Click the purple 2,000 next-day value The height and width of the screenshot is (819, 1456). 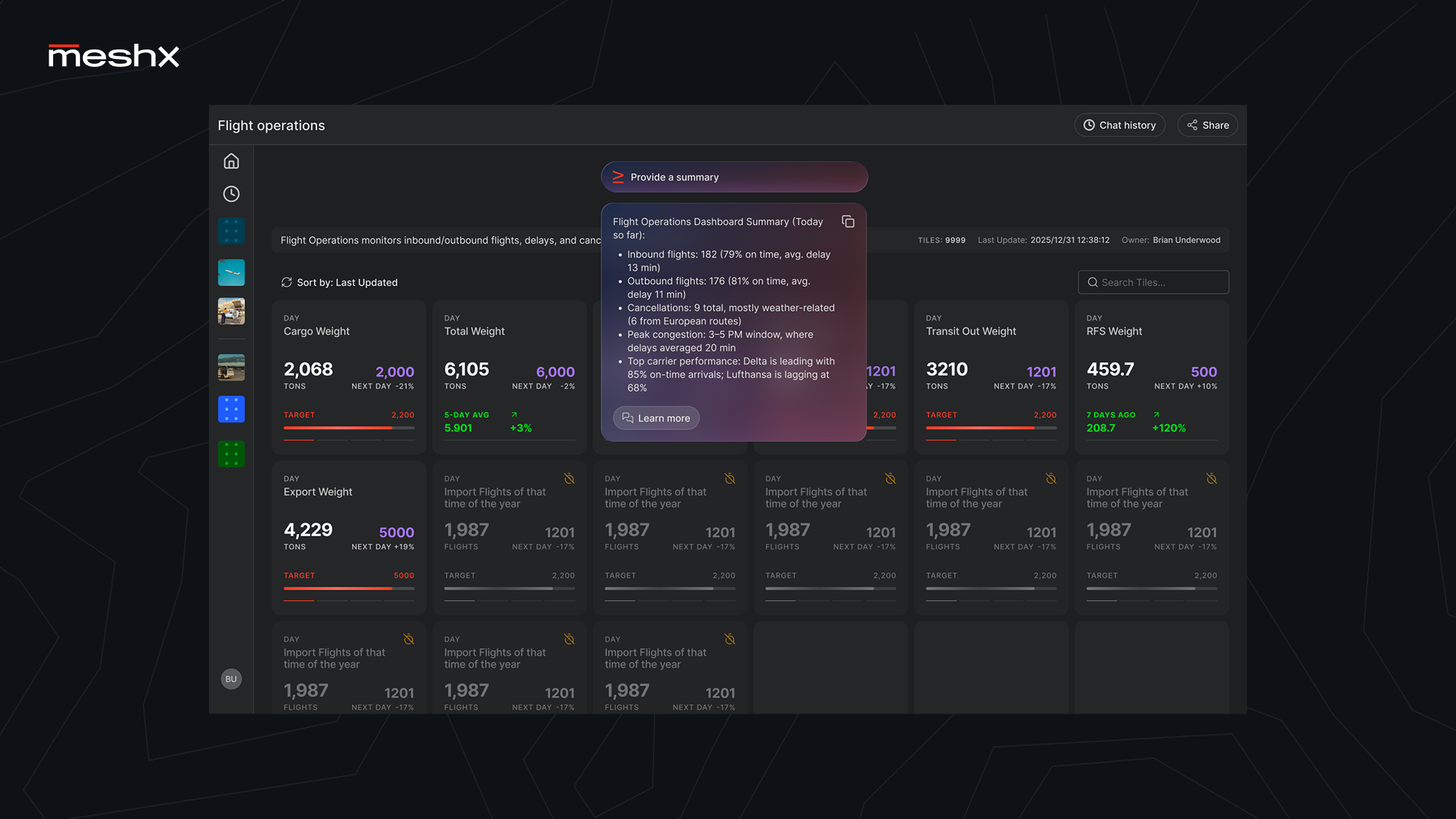(395, 371)
